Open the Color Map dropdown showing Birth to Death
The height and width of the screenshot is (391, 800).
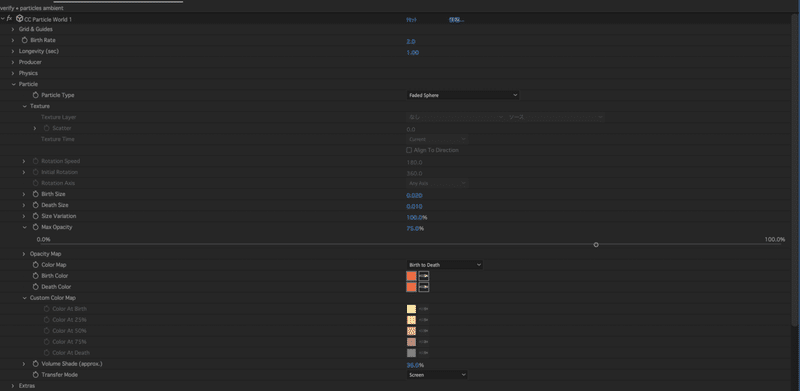click(x=444, y=265)
